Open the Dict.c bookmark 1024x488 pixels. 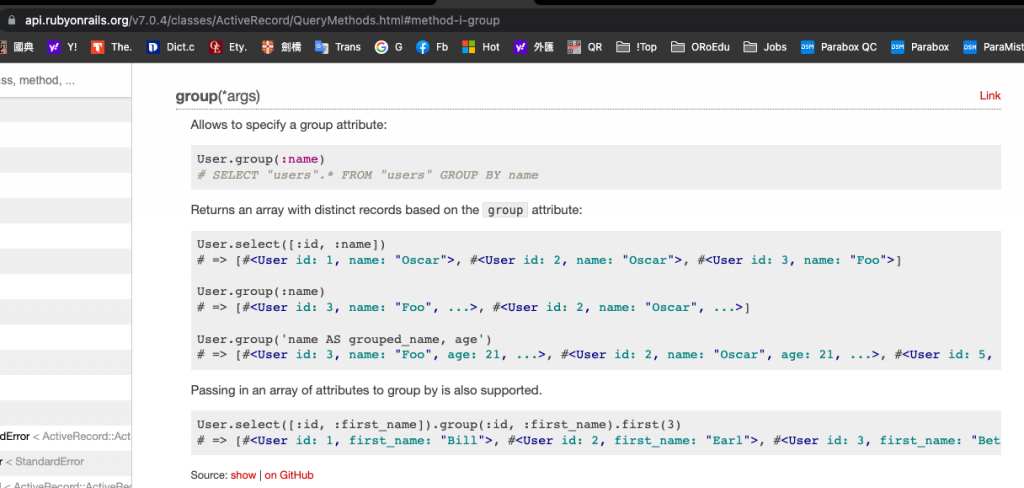171,47
